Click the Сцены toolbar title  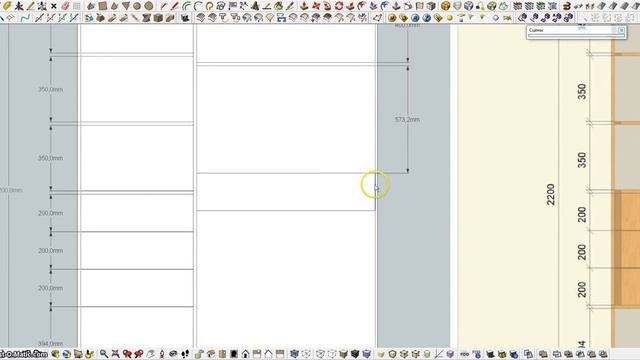[x=536, y=30]
